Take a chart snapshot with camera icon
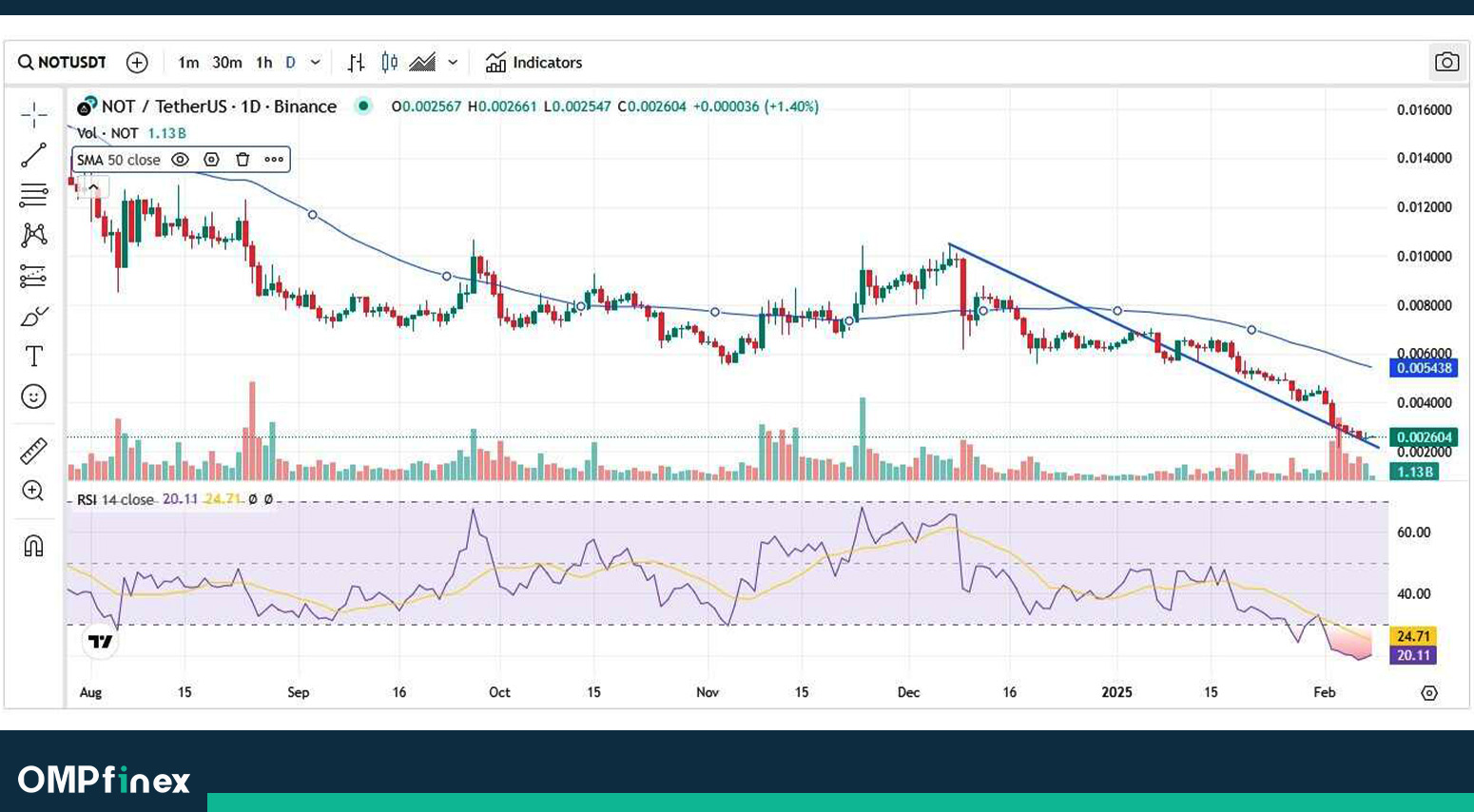Viewport: 1474px width, 812px height. [1446, 62]
